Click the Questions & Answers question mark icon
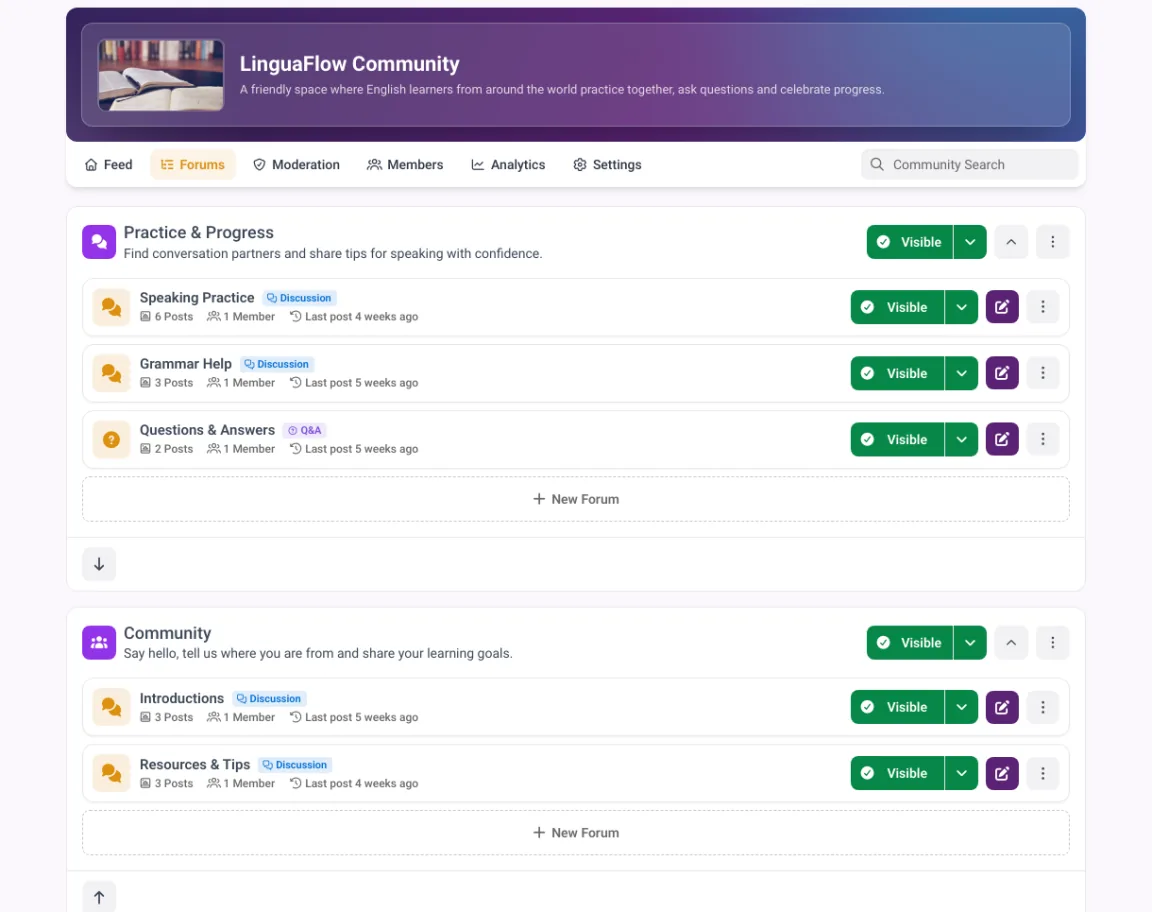The image size is (1152, 912). [x=112, y=439]
